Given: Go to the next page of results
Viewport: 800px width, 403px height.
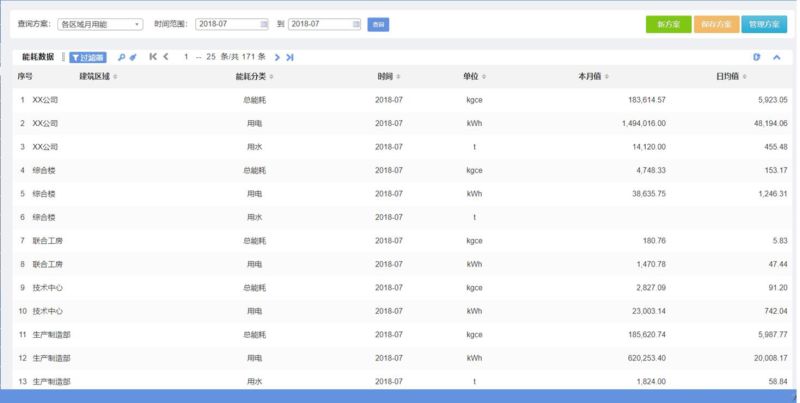Looking at the screenshot, I should tap(277, 57).
